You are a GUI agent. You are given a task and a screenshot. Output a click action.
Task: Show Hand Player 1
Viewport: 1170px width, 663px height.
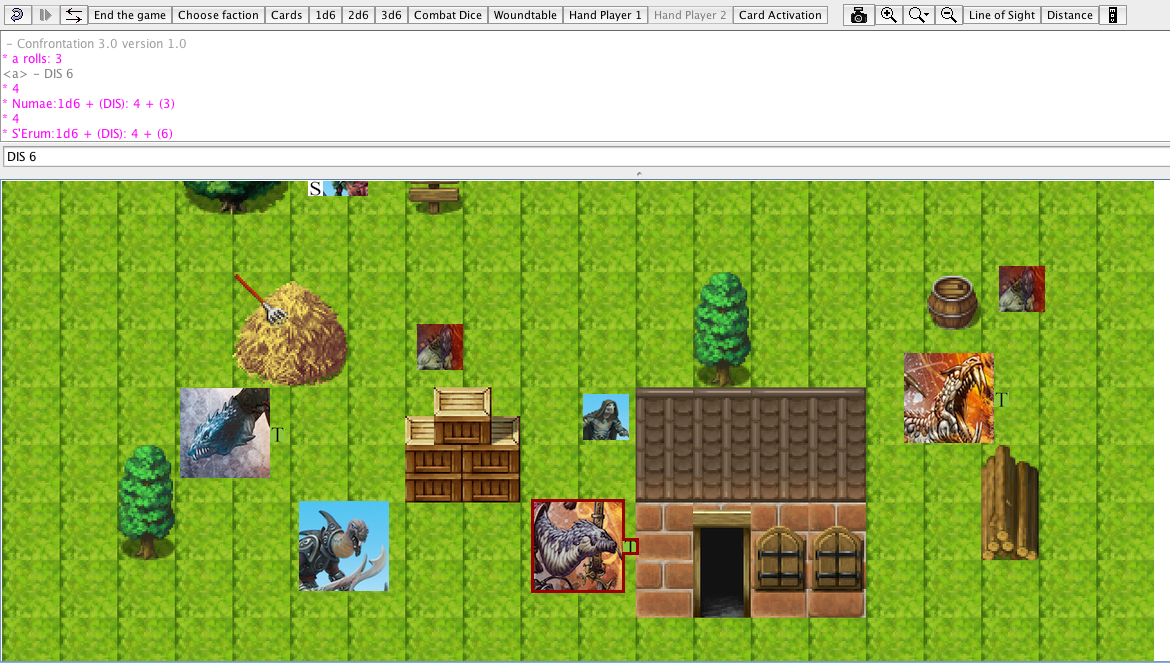605,15
